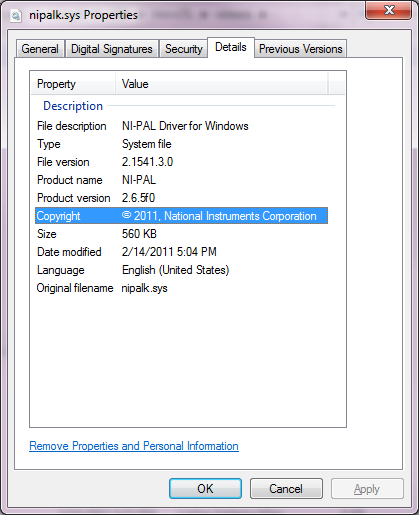Click the nipalk.sys original filename value
419x515 pixels.
click(x=144, y=288)
